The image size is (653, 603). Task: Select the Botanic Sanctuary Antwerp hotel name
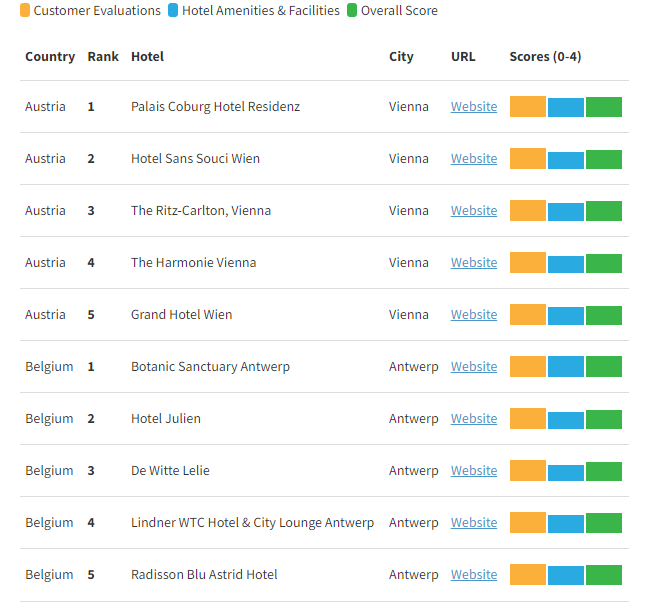tap(210, 367)
